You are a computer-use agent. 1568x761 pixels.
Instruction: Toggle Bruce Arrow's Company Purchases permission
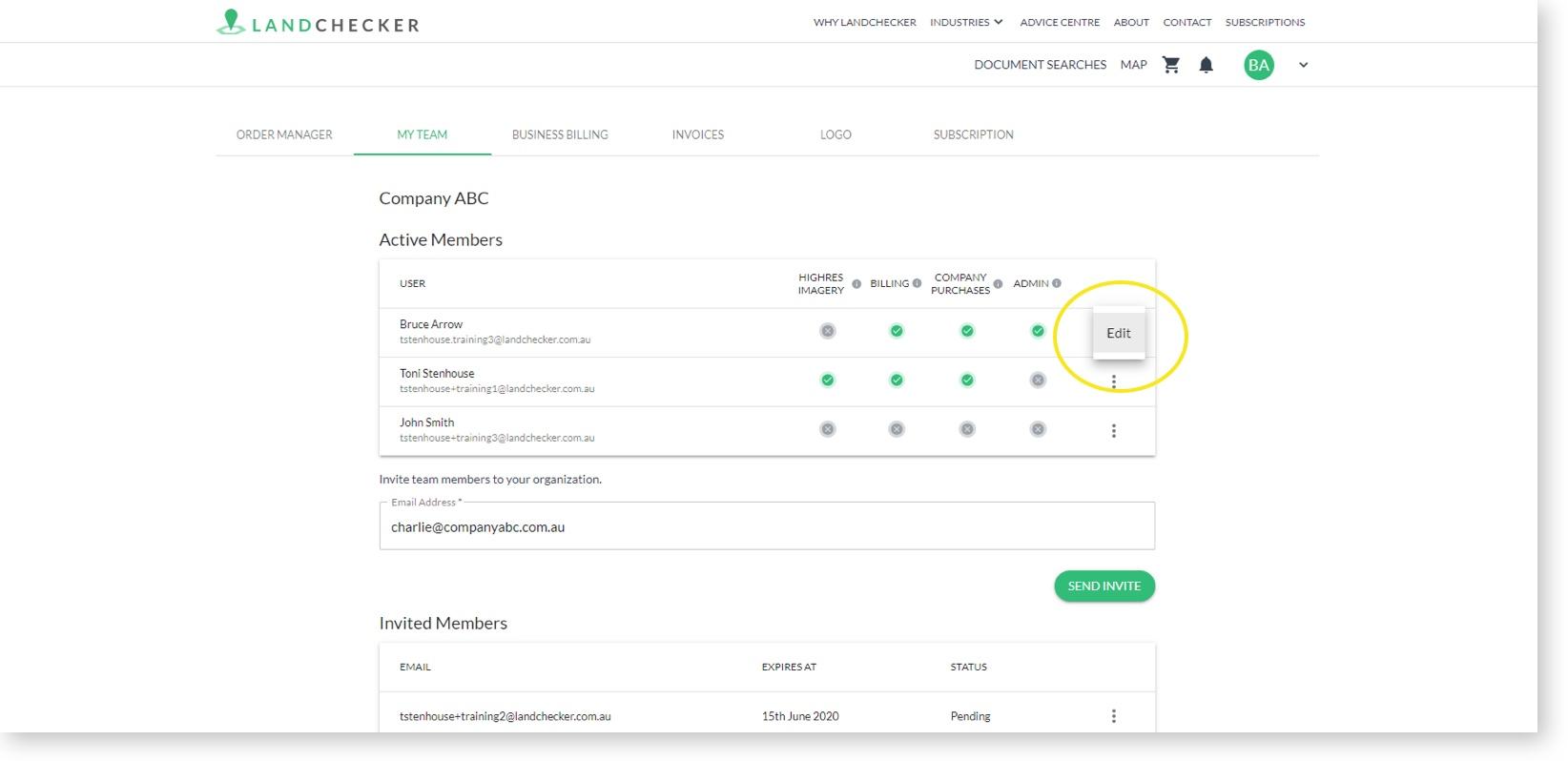967,331
